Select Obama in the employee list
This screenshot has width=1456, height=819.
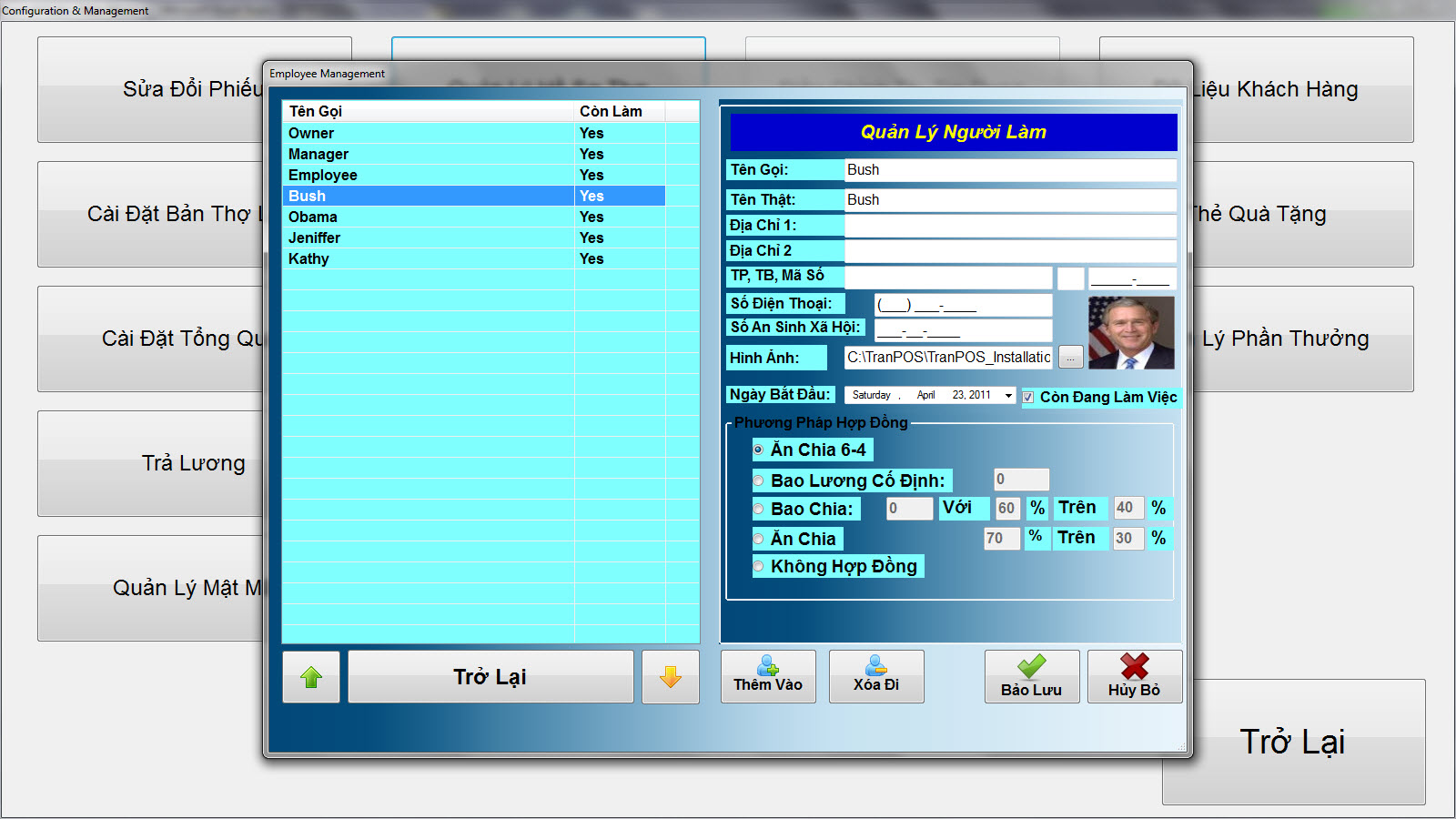click(x=313, y=217)
